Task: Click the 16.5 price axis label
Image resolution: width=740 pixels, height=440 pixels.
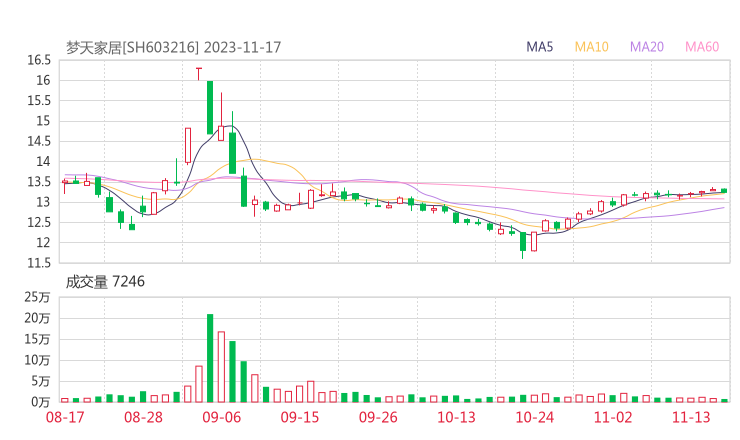Action: 39,60
